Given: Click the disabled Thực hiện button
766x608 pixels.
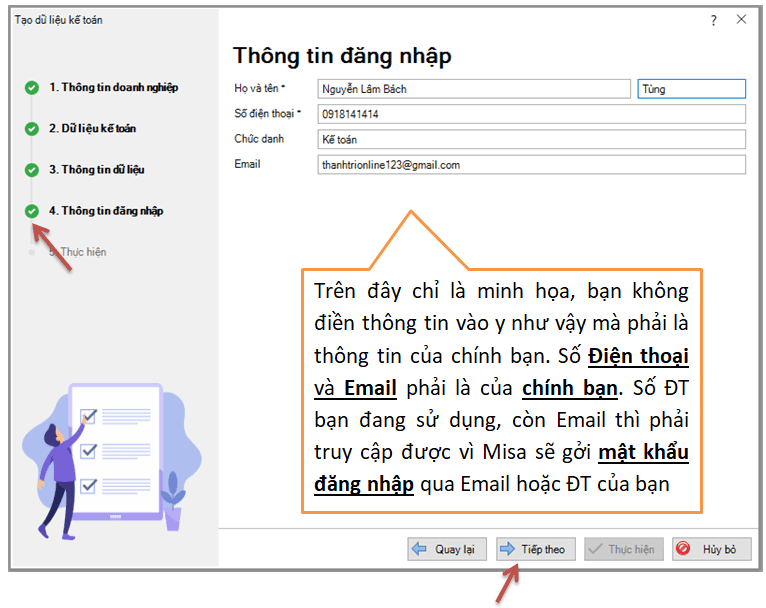Looking at the screenshot, I should 622,549.
